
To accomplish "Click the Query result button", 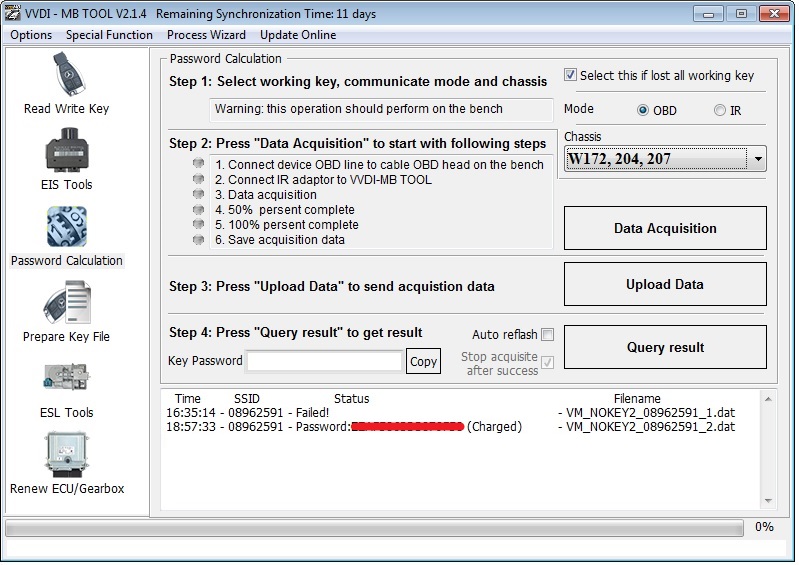I will pos(665,347).
